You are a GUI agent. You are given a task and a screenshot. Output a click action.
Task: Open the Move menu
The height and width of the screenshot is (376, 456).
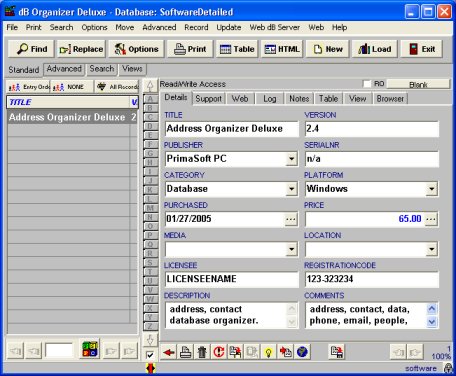[x=125, y=27]
